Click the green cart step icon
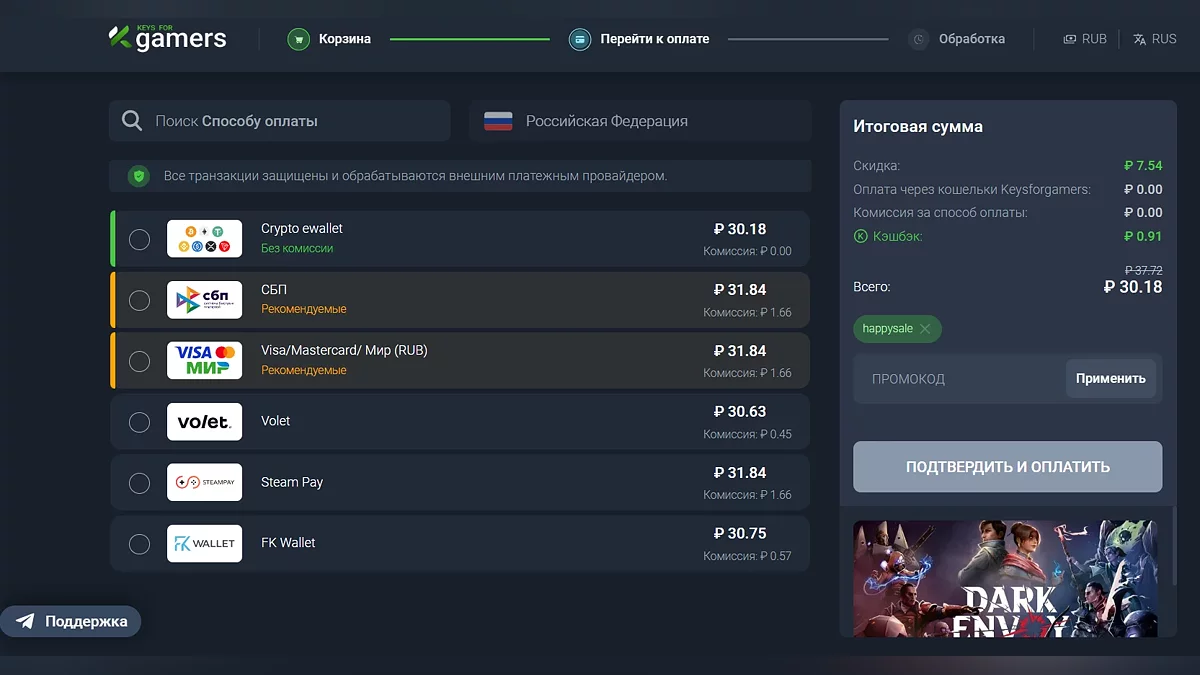 (x=298, y=39)
